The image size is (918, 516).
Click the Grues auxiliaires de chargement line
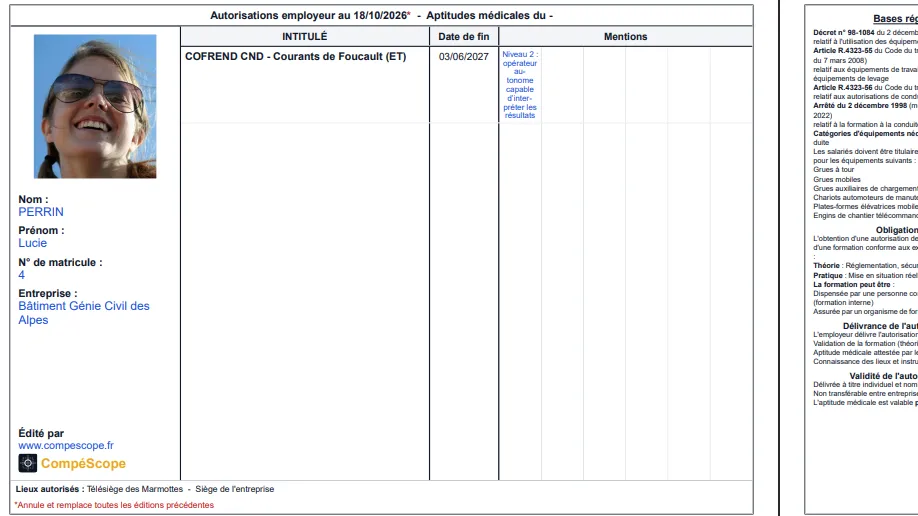click(865, 189)
